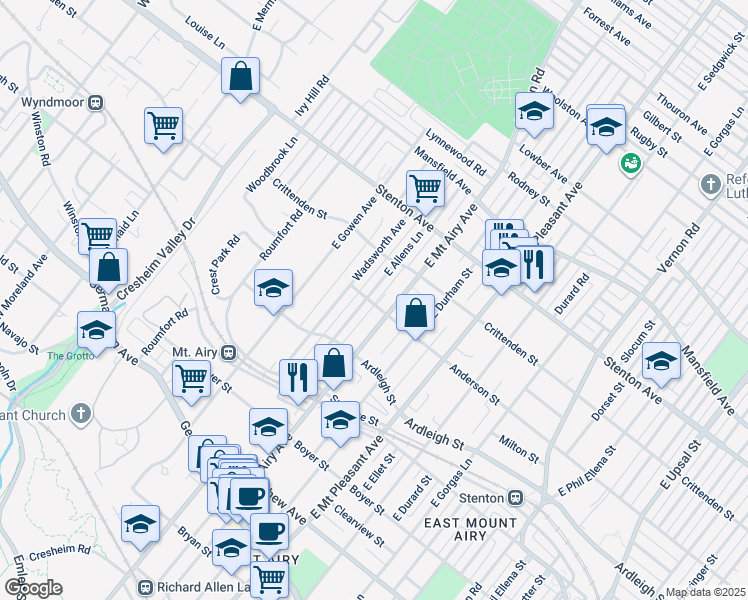Select the school marker near Slocum St
748x600 pixels.
coord(661,361)
